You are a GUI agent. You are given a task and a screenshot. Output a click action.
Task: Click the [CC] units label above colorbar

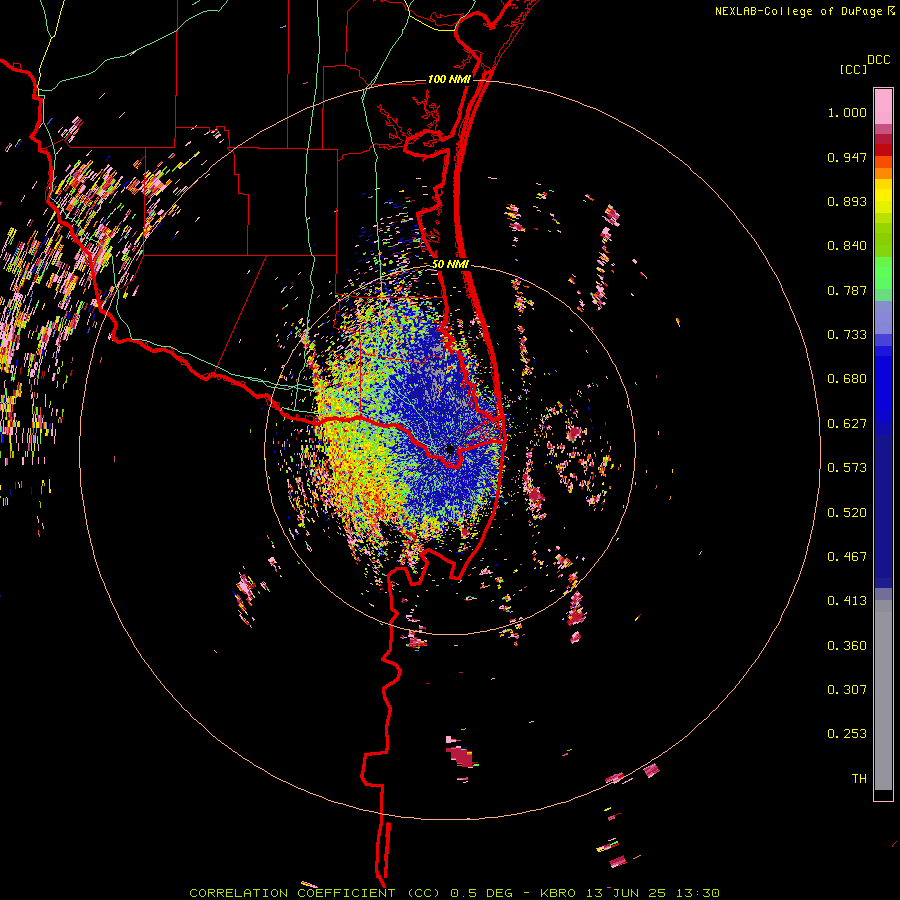pos(854,69)
